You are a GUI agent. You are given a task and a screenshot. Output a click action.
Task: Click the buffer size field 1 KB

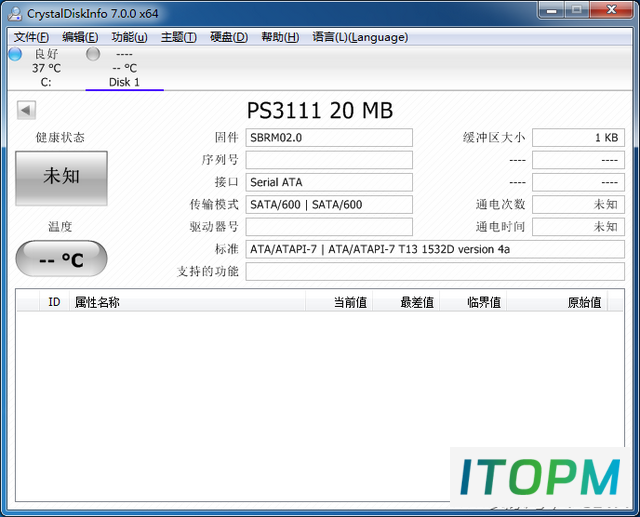(x=578, y=138)
